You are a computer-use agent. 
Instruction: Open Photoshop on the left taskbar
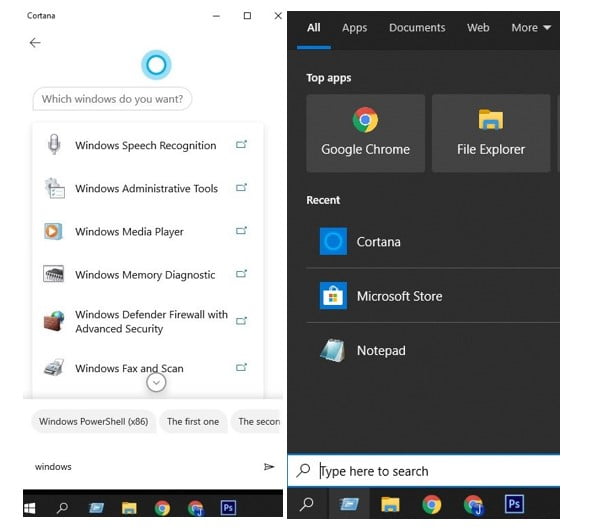click(228, 508)
